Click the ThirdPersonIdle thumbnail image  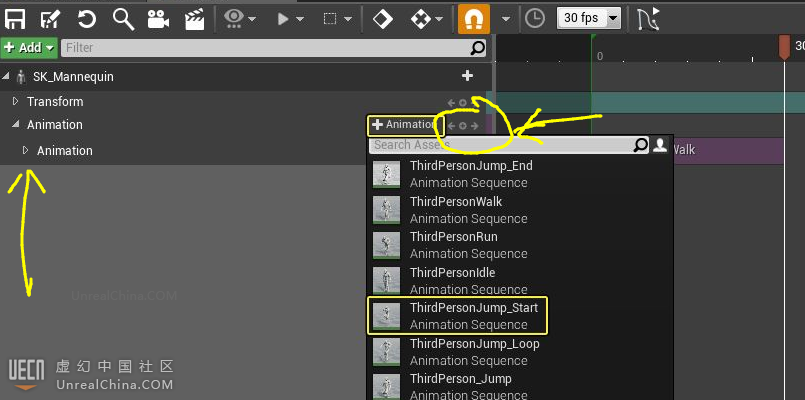386,281
